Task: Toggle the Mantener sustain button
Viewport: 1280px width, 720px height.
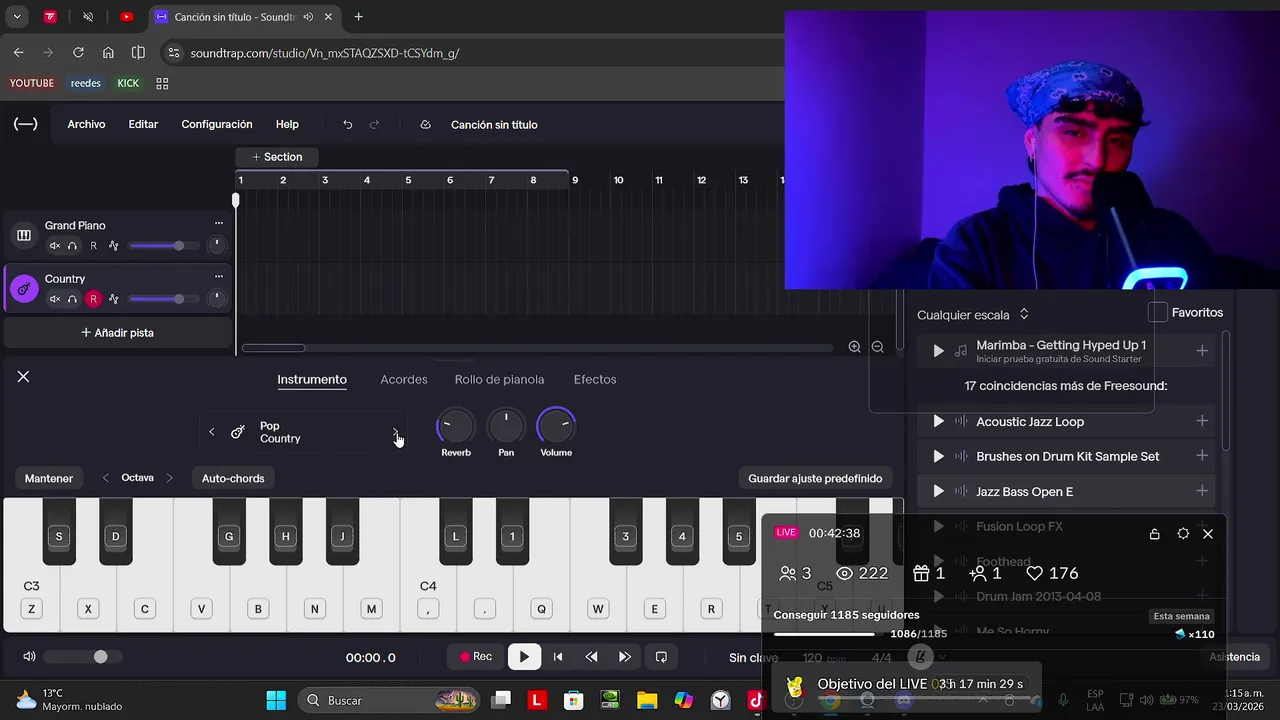Action: pos(49,479)
